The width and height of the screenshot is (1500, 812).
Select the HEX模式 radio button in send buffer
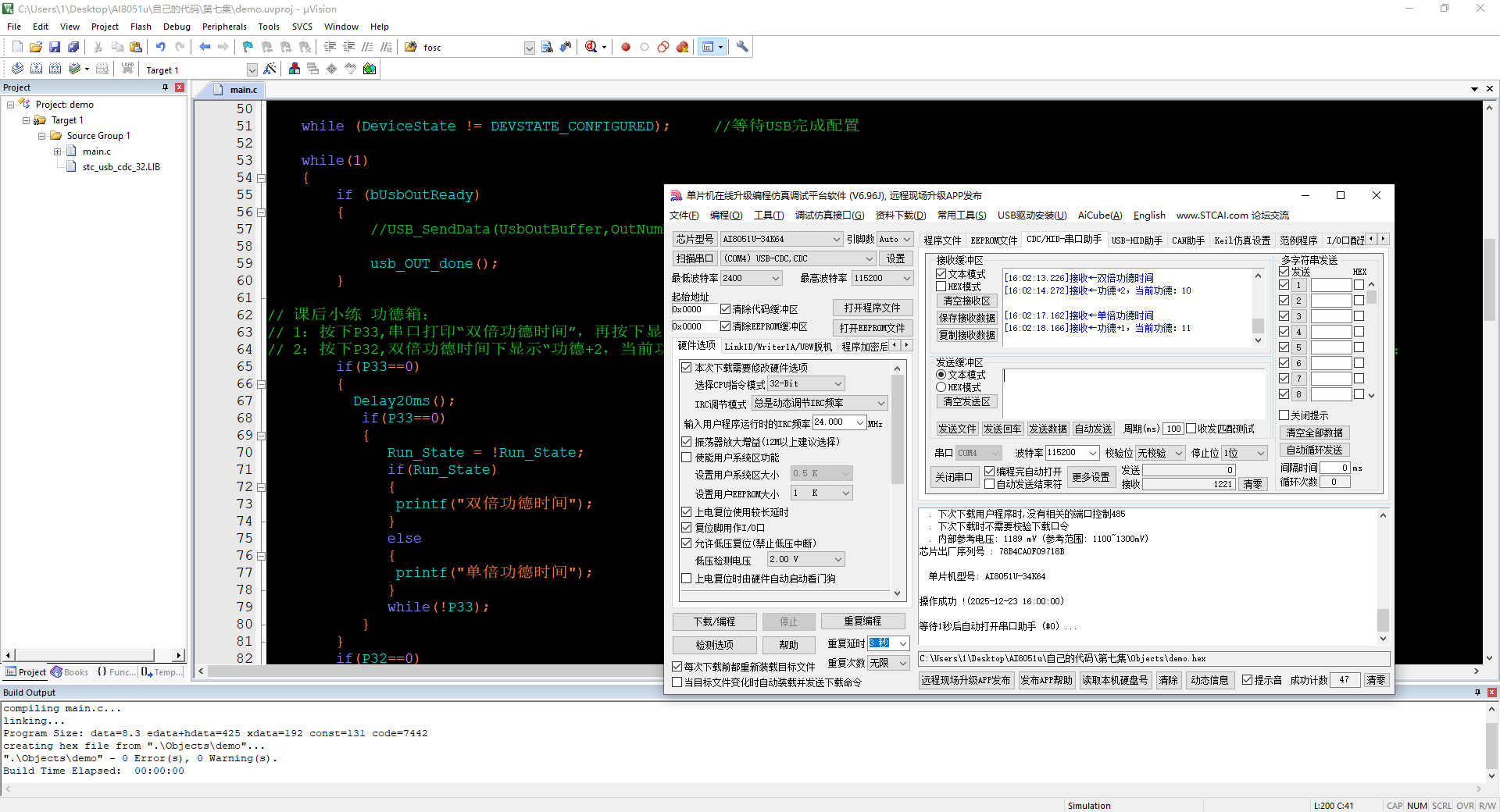(941, 387)
